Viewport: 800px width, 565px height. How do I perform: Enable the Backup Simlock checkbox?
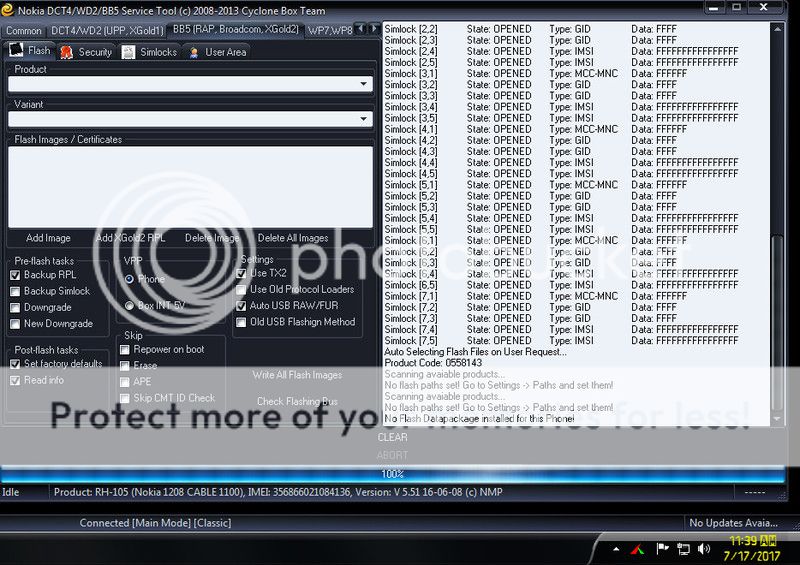pyautogui.click(x=15, y=291)
